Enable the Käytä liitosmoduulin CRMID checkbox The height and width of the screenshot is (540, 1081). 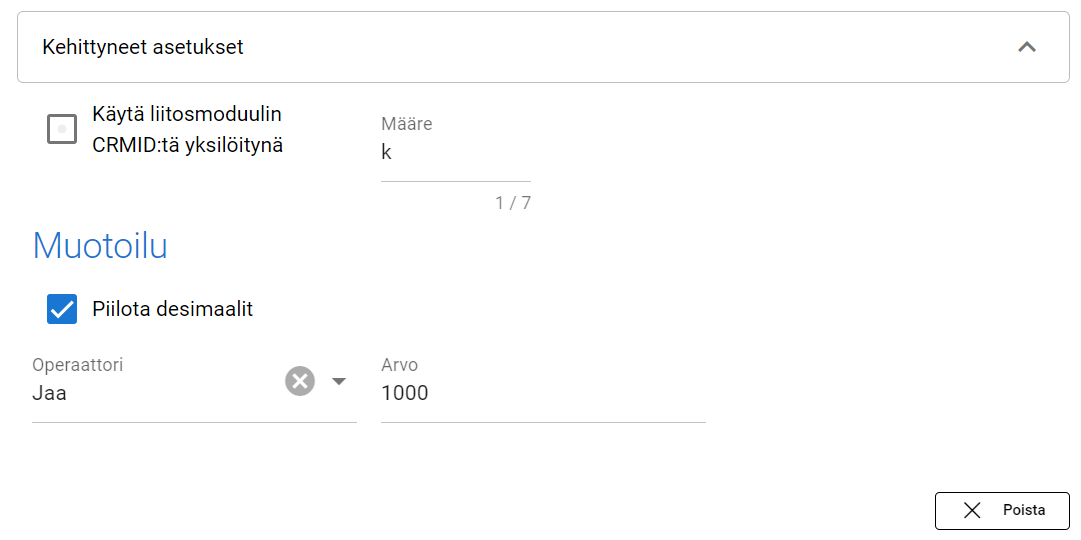(62, 129)
